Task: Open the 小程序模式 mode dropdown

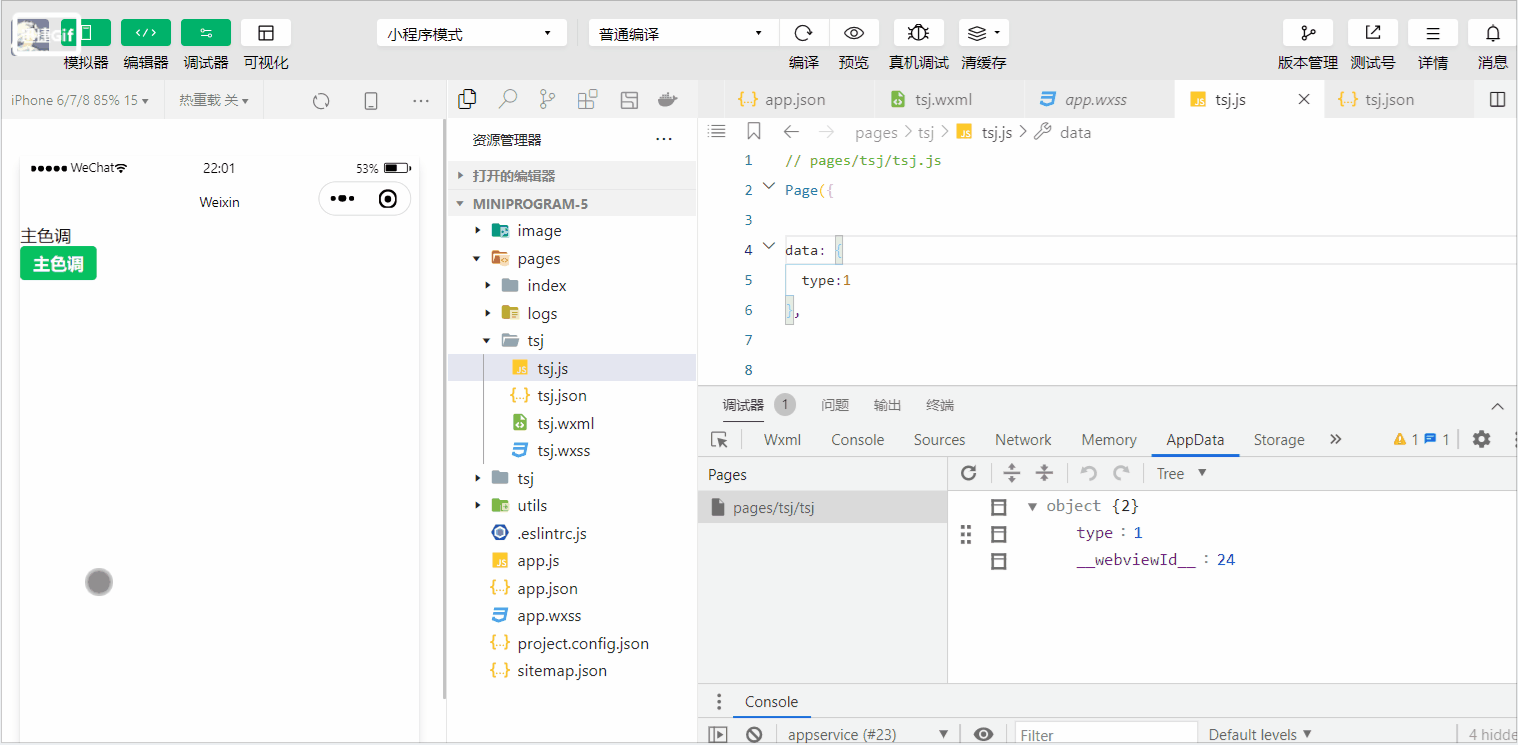Action: 472,33
